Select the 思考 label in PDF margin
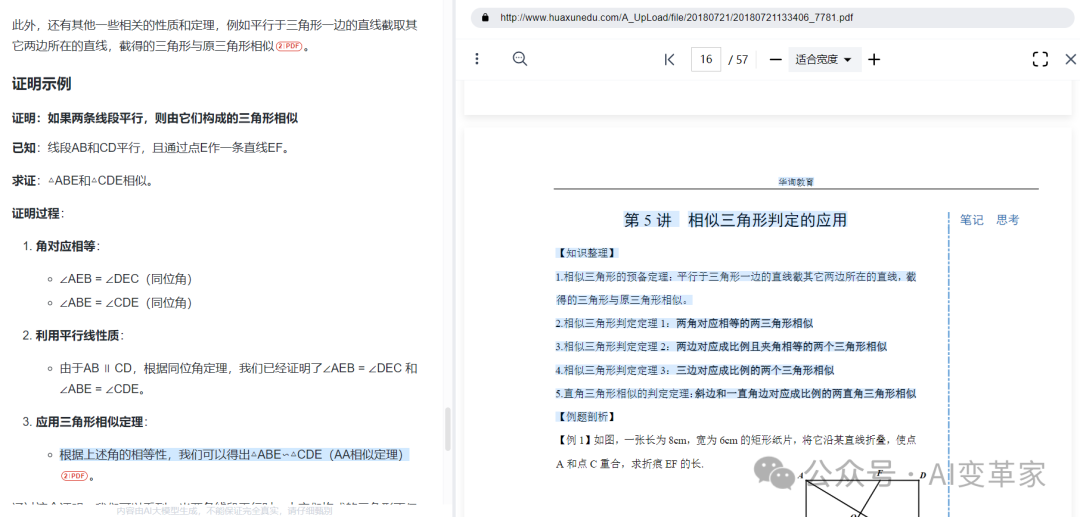The image size is (1080, 517). pos(1007,220)
